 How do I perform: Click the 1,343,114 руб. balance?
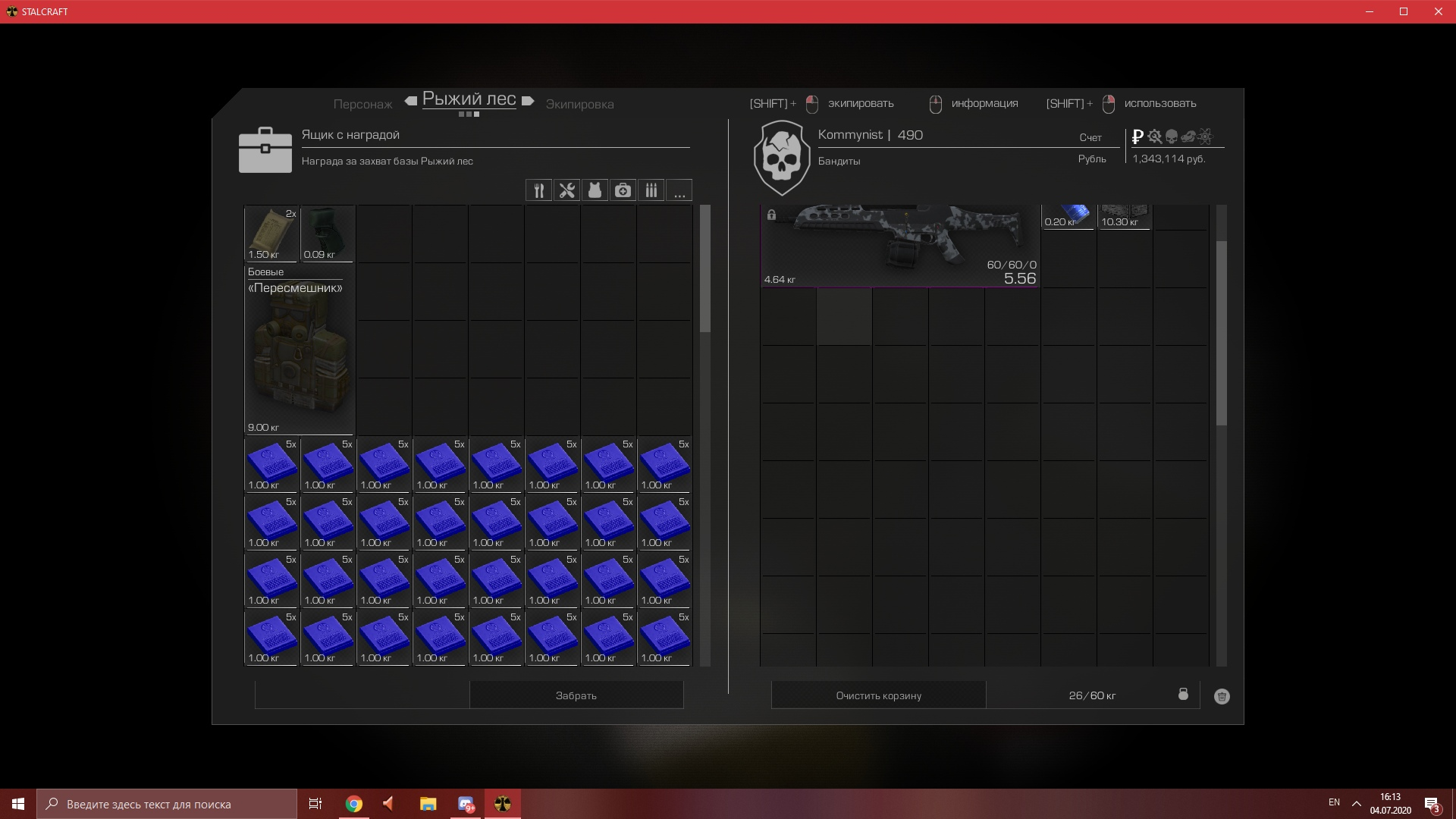coord(1169,158)
